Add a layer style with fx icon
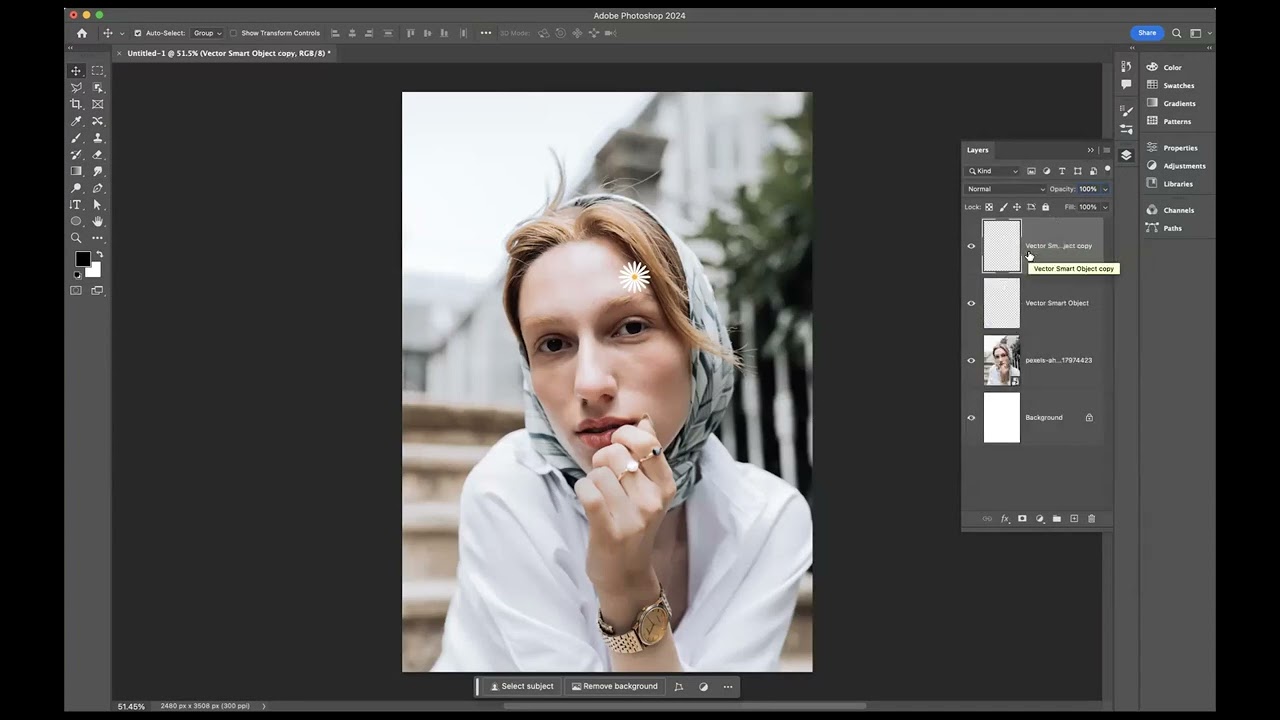 pos(1005,519)
